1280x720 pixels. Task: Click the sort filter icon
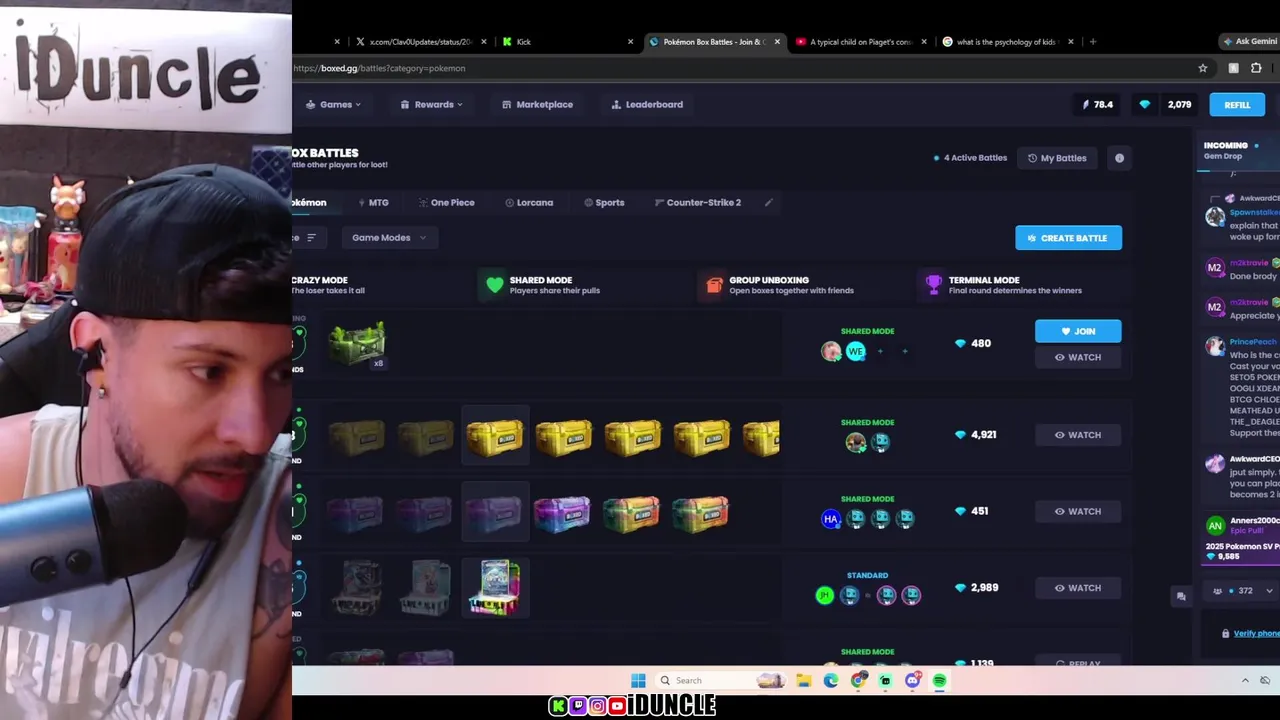[x=311, y=238]
